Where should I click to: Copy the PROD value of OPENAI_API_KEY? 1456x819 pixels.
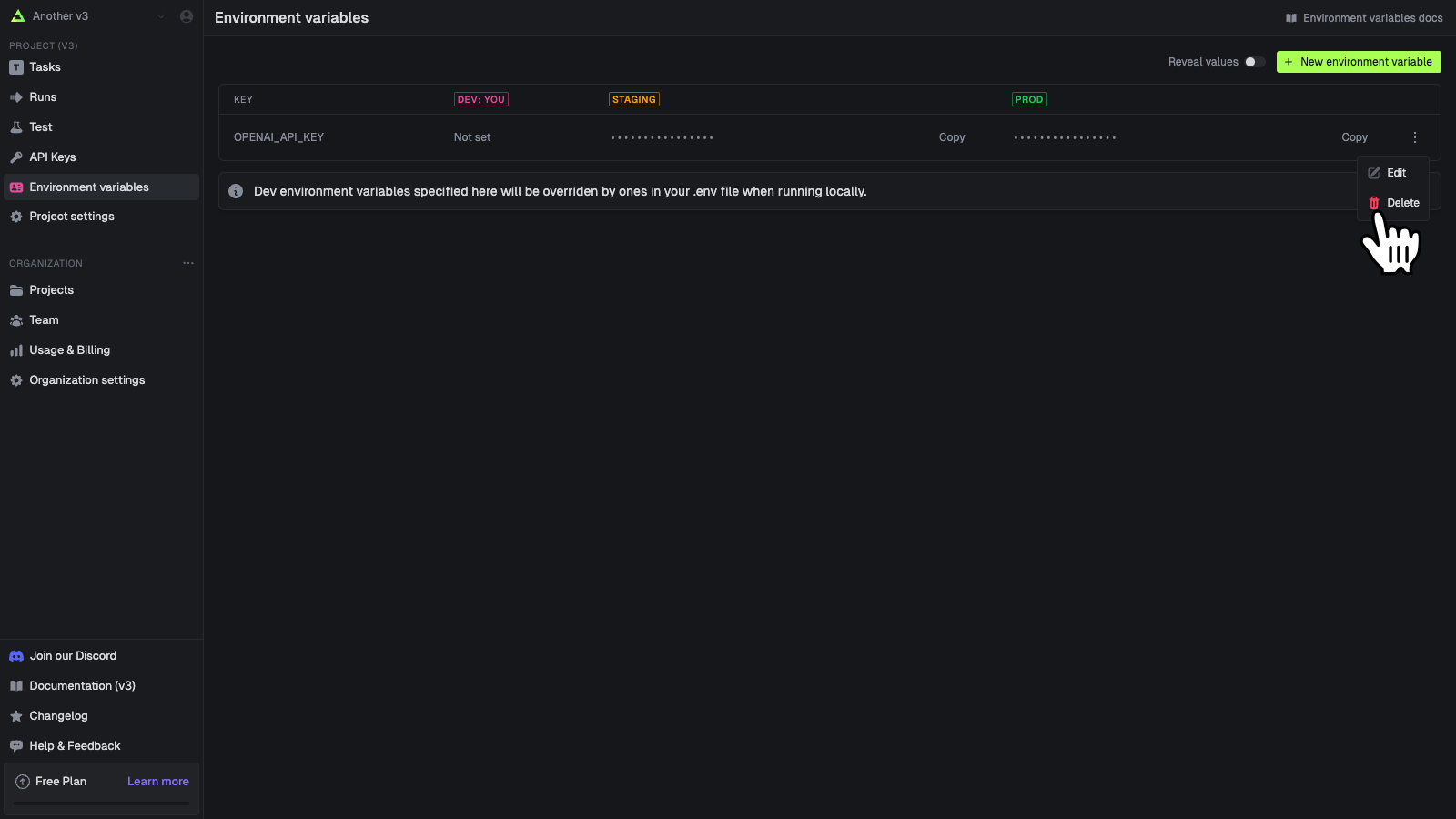point(1355,137)
